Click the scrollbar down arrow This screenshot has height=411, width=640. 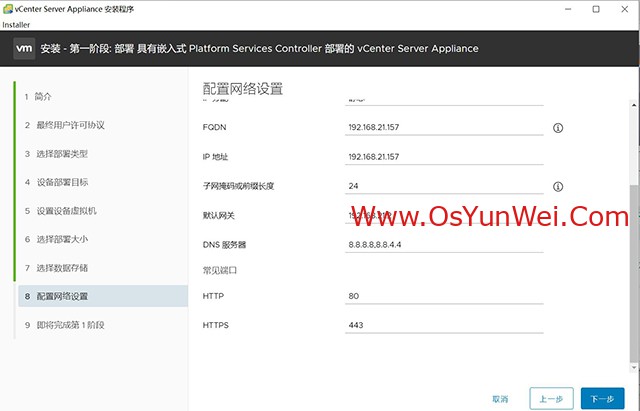(x=634, y=368)
